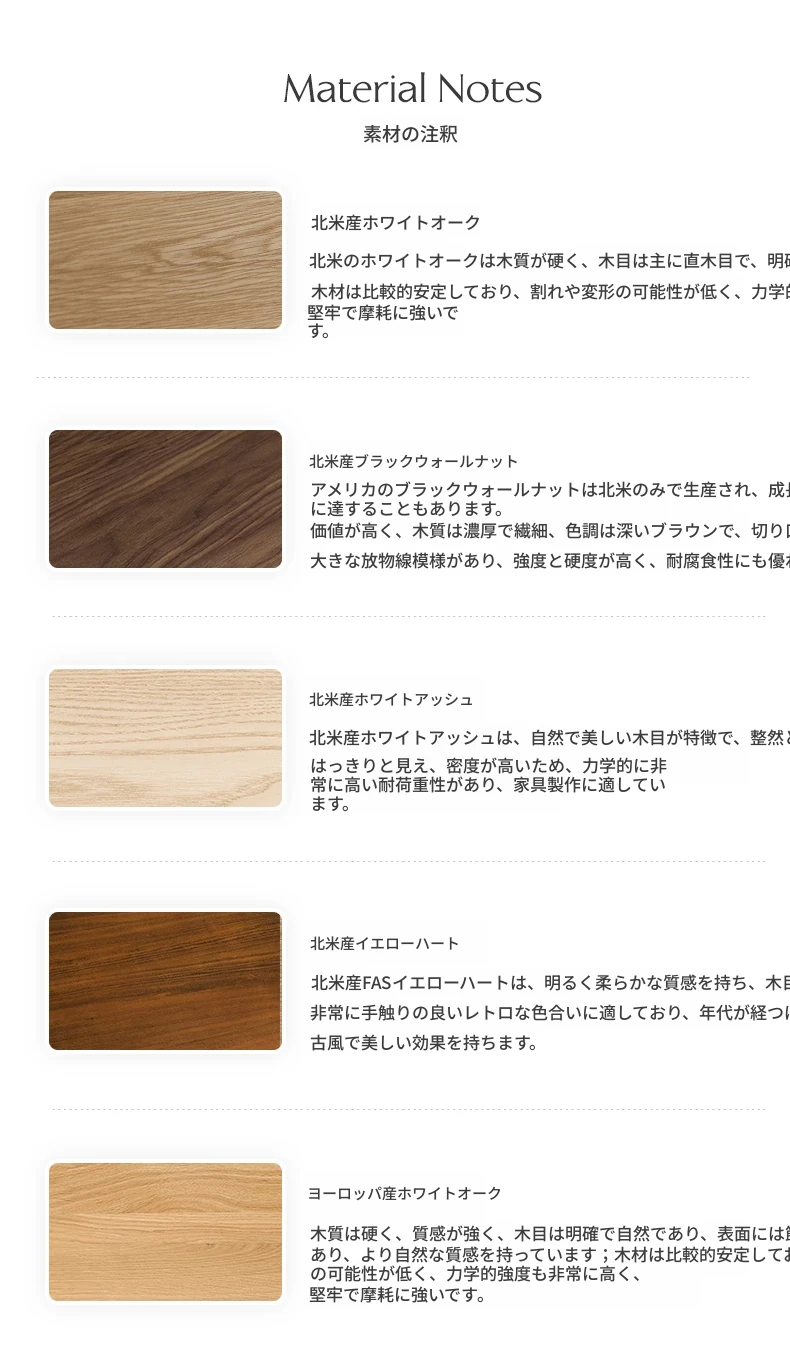Image resolution: width=790 pixels, height=1345 pixels.
Task: Click the 北米産ホワイトアッシュ title
Action: tap(391, 699)
